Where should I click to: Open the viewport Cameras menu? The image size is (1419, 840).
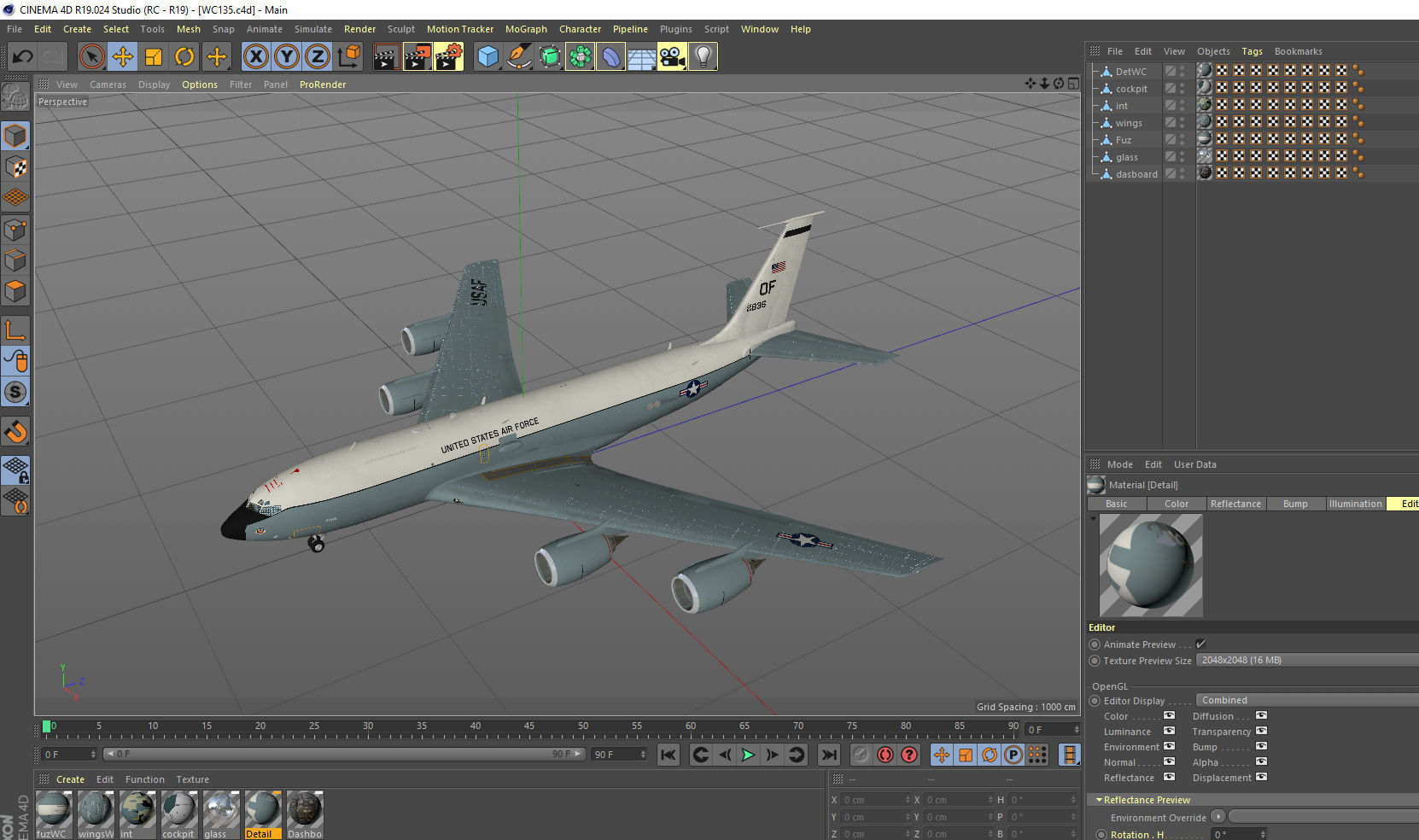[108, 85]
